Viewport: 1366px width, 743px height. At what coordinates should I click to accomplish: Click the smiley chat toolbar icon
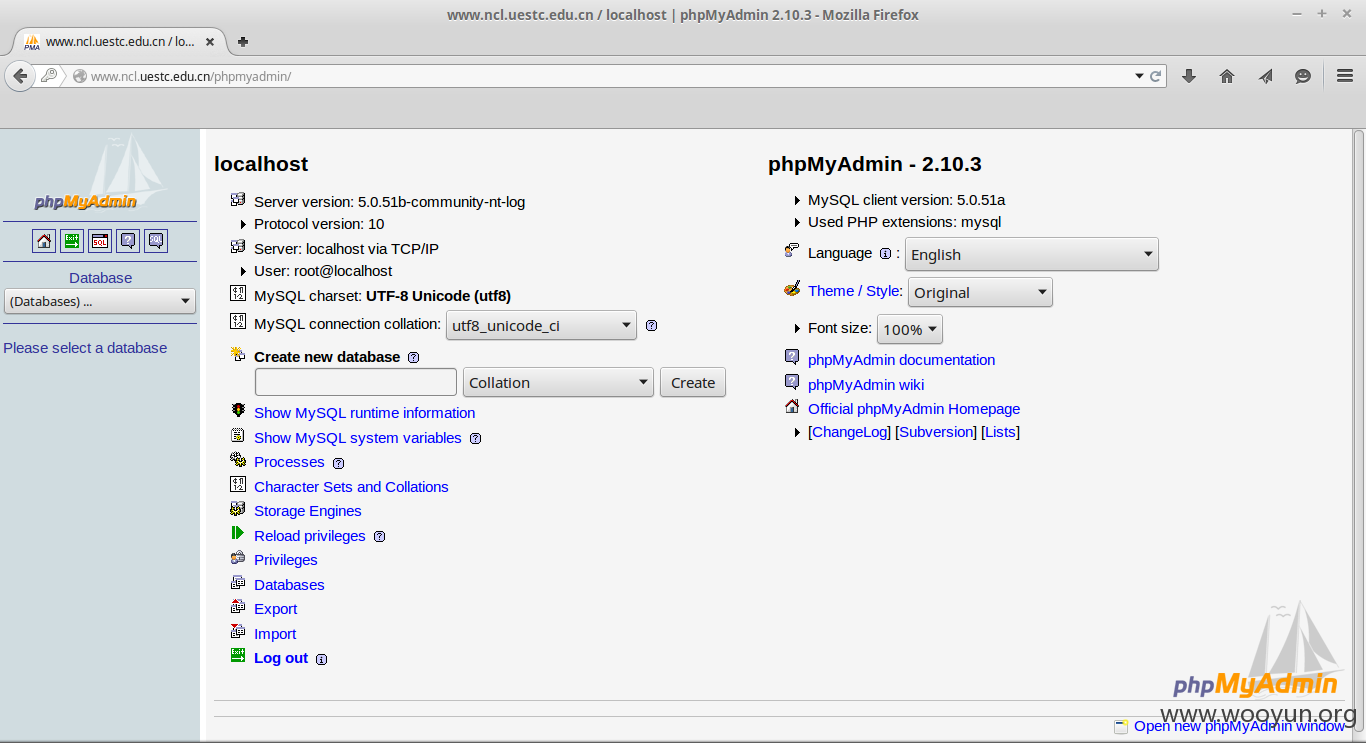tap(1303, 76)
